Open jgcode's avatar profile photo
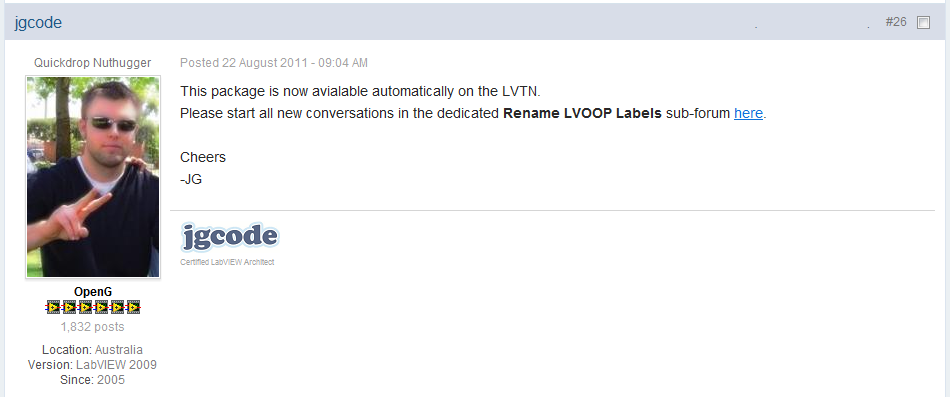The height and width of the screenshot is (397, 950). pos(93,177)
